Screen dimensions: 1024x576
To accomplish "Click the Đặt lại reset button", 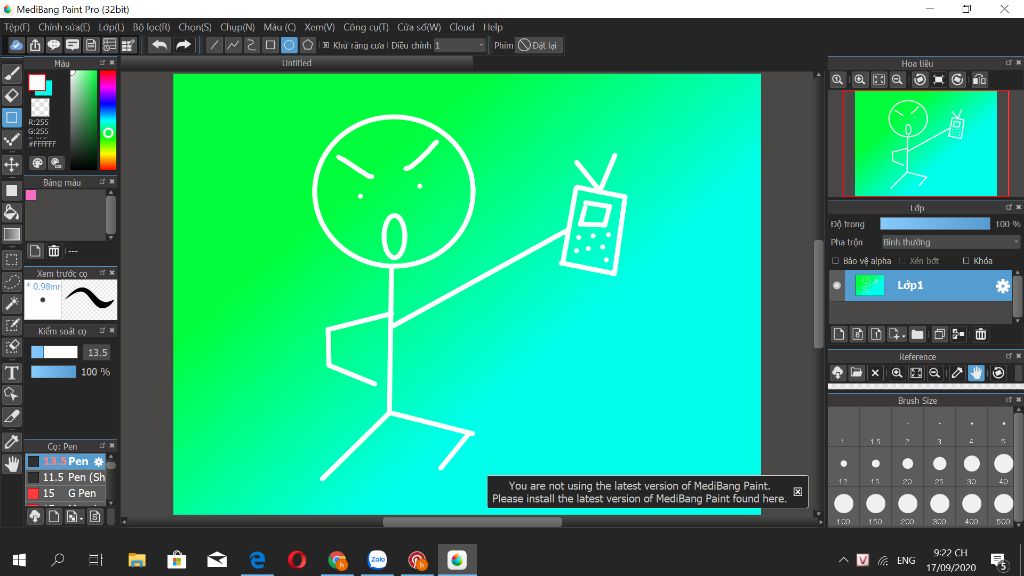I will [537, 45].
